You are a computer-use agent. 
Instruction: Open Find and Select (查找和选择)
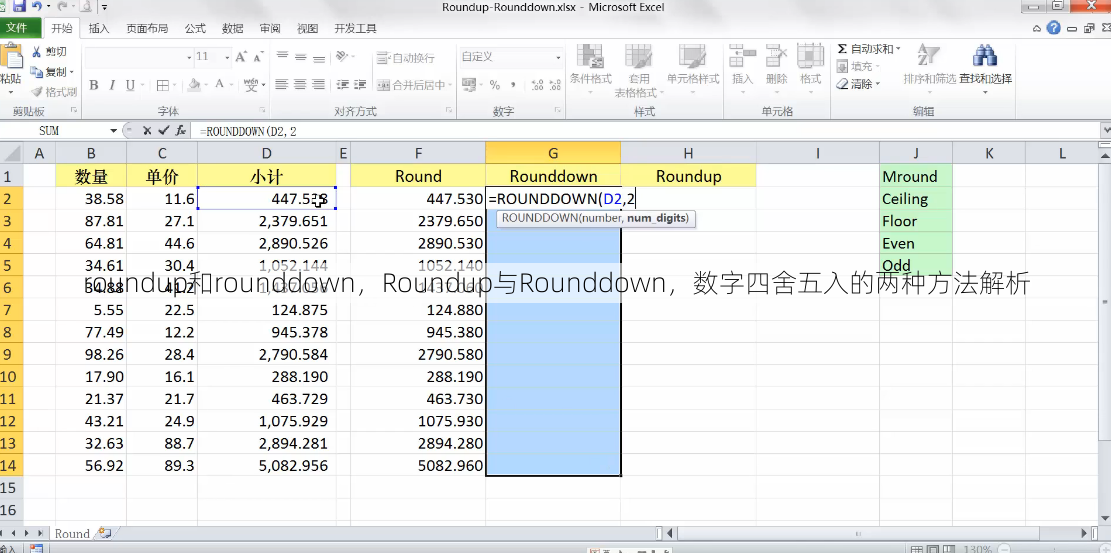[x=985, y=69]
